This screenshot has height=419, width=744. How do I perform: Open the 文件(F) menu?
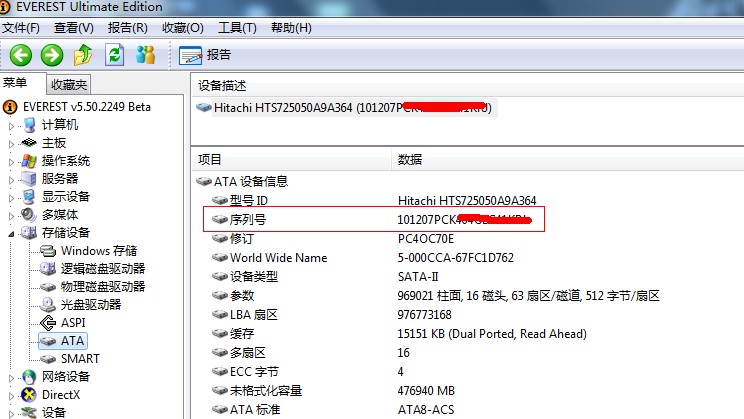pos(21,28)
